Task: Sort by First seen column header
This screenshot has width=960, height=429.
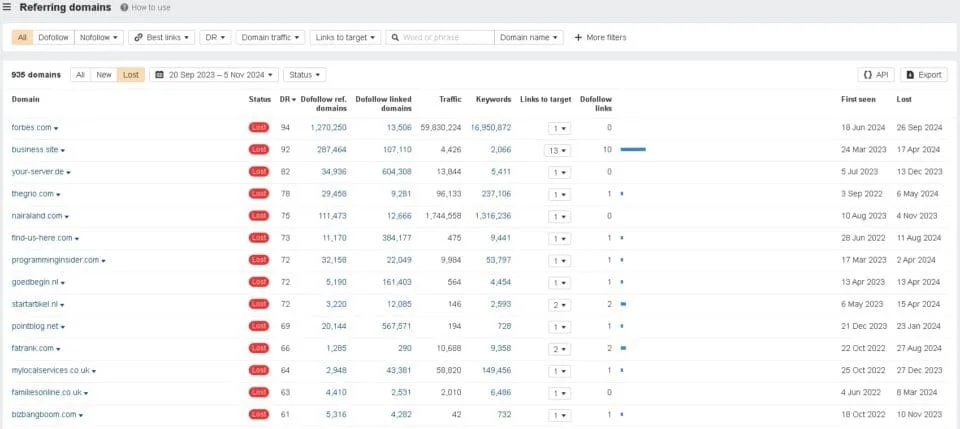Action: click(858, 99)
